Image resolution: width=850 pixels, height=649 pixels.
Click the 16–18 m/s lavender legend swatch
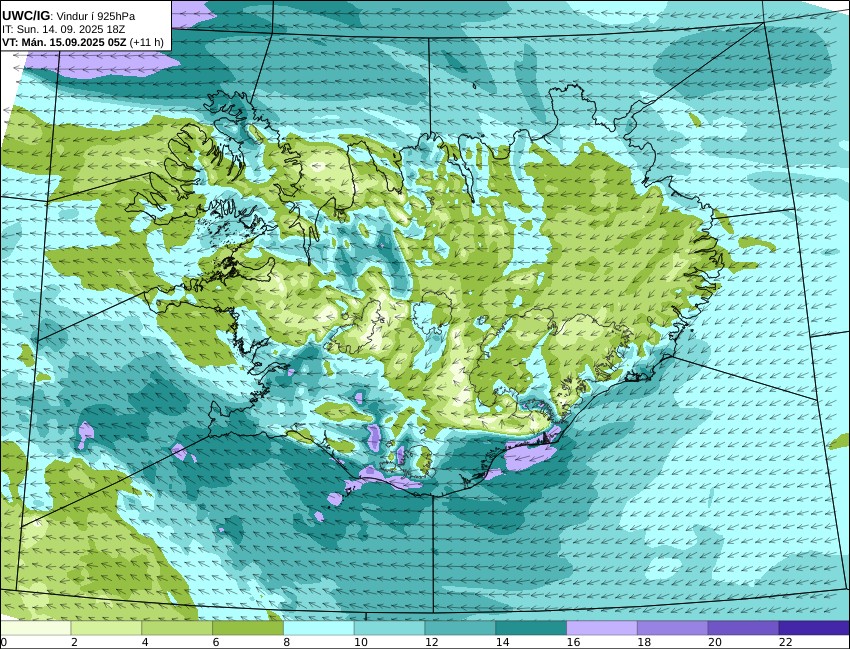(602, 628)
